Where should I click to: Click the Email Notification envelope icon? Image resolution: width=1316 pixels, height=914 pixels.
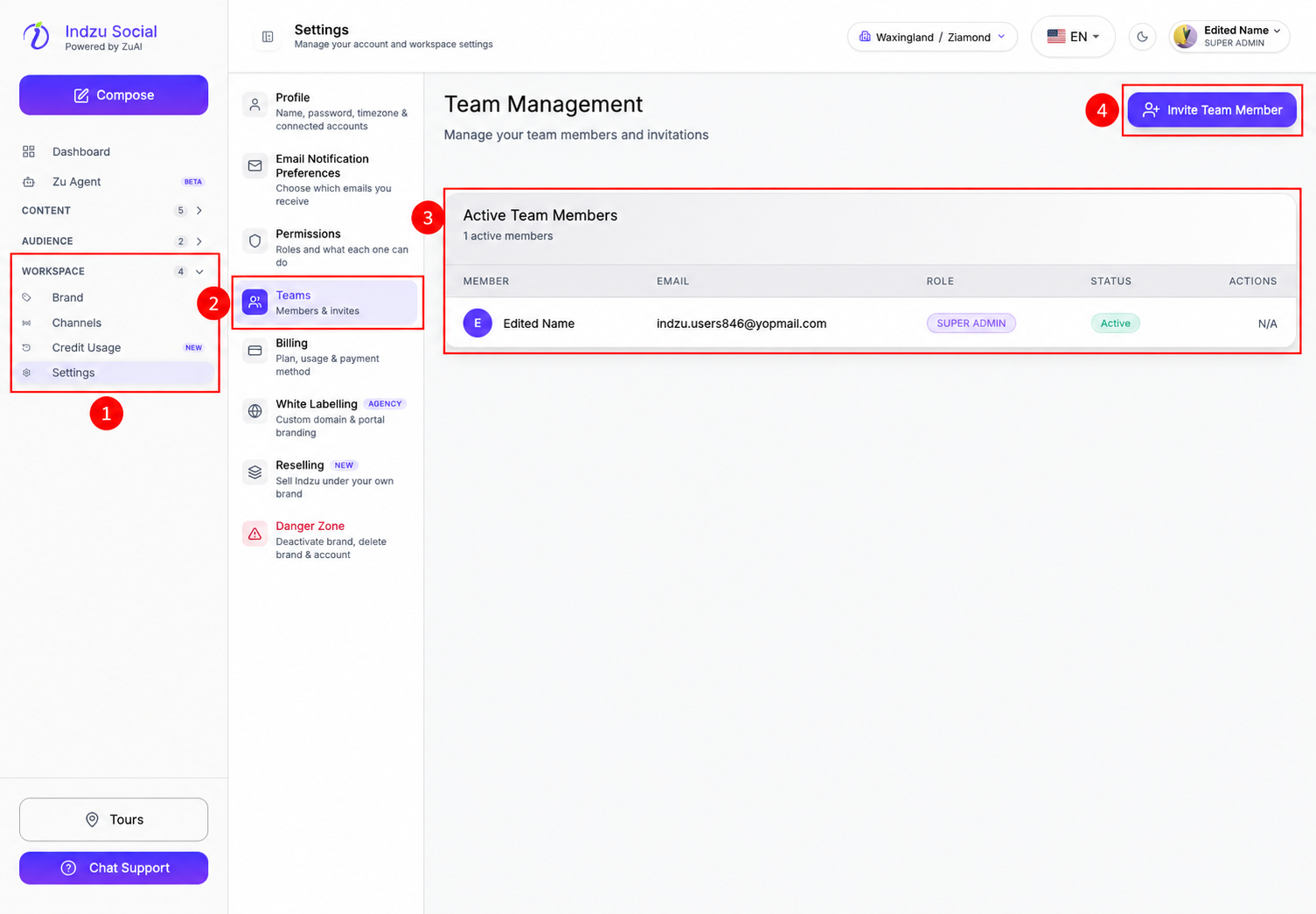pos(254,166)
